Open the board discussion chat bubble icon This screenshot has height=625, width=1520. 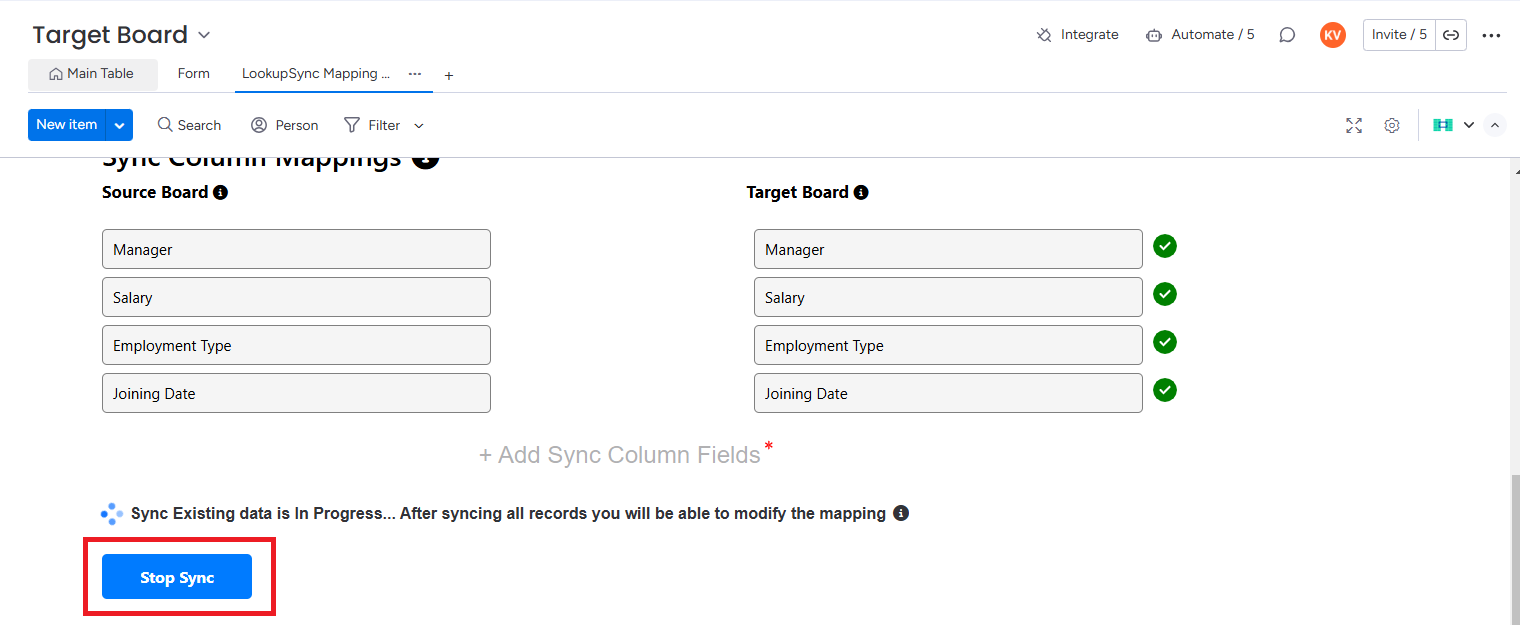point(1287,35)
